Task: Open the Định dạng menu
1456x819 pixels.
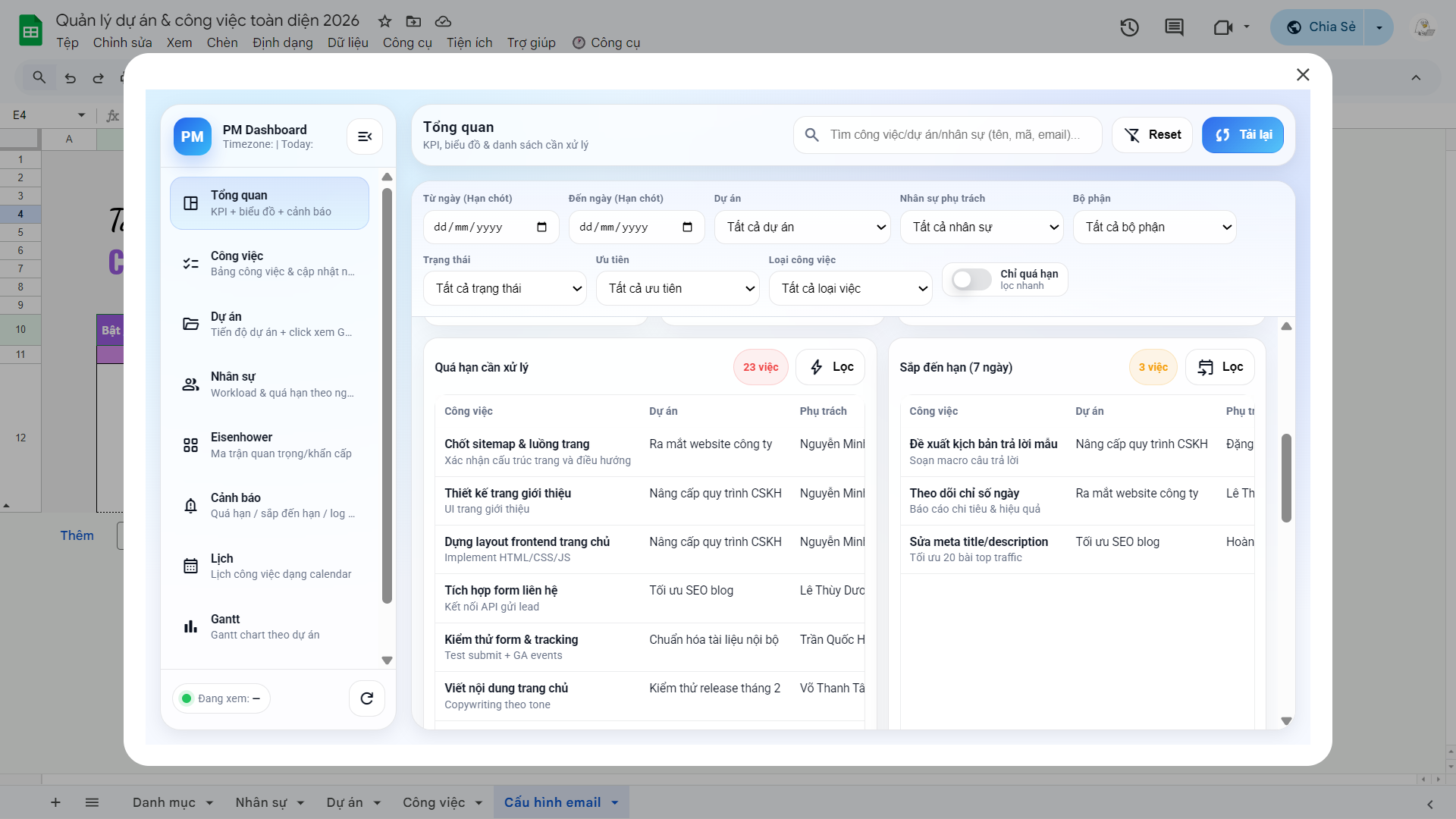Action: (282, 43)
